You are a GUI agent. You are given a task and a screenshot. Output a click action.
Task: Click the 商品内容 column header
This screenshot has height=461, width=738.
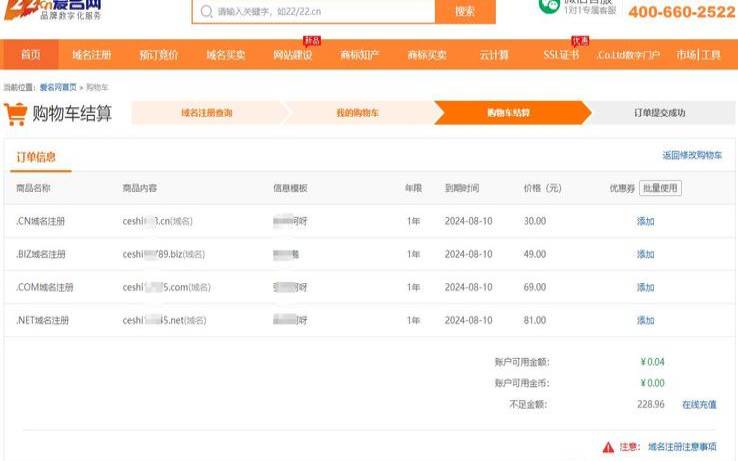coord(140,188)
